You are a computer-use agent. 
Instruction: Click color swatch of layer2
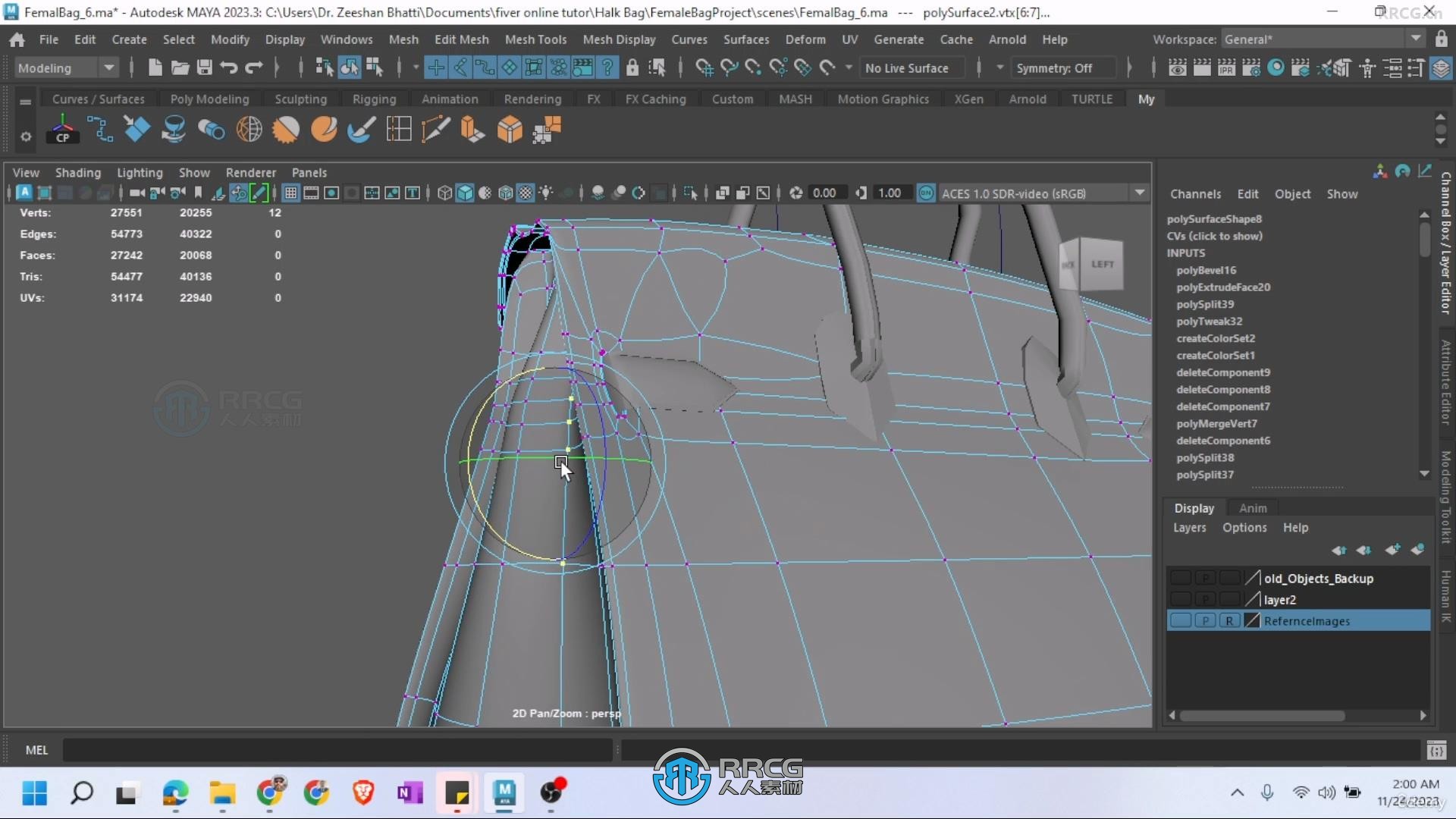pyautogui.click(x=1252, y=599)
